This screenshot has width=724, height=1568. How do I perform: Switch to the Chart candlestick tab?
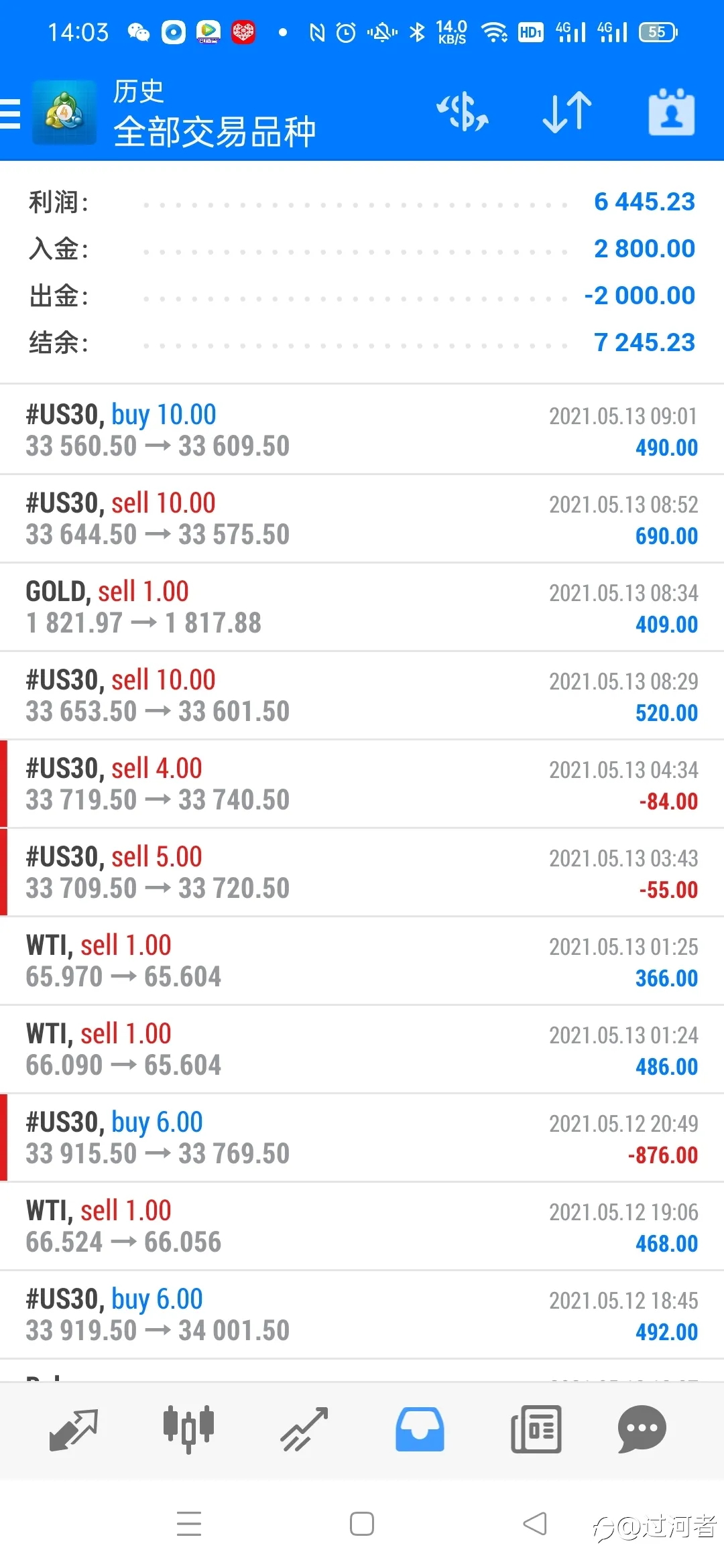coord(188,1429)
